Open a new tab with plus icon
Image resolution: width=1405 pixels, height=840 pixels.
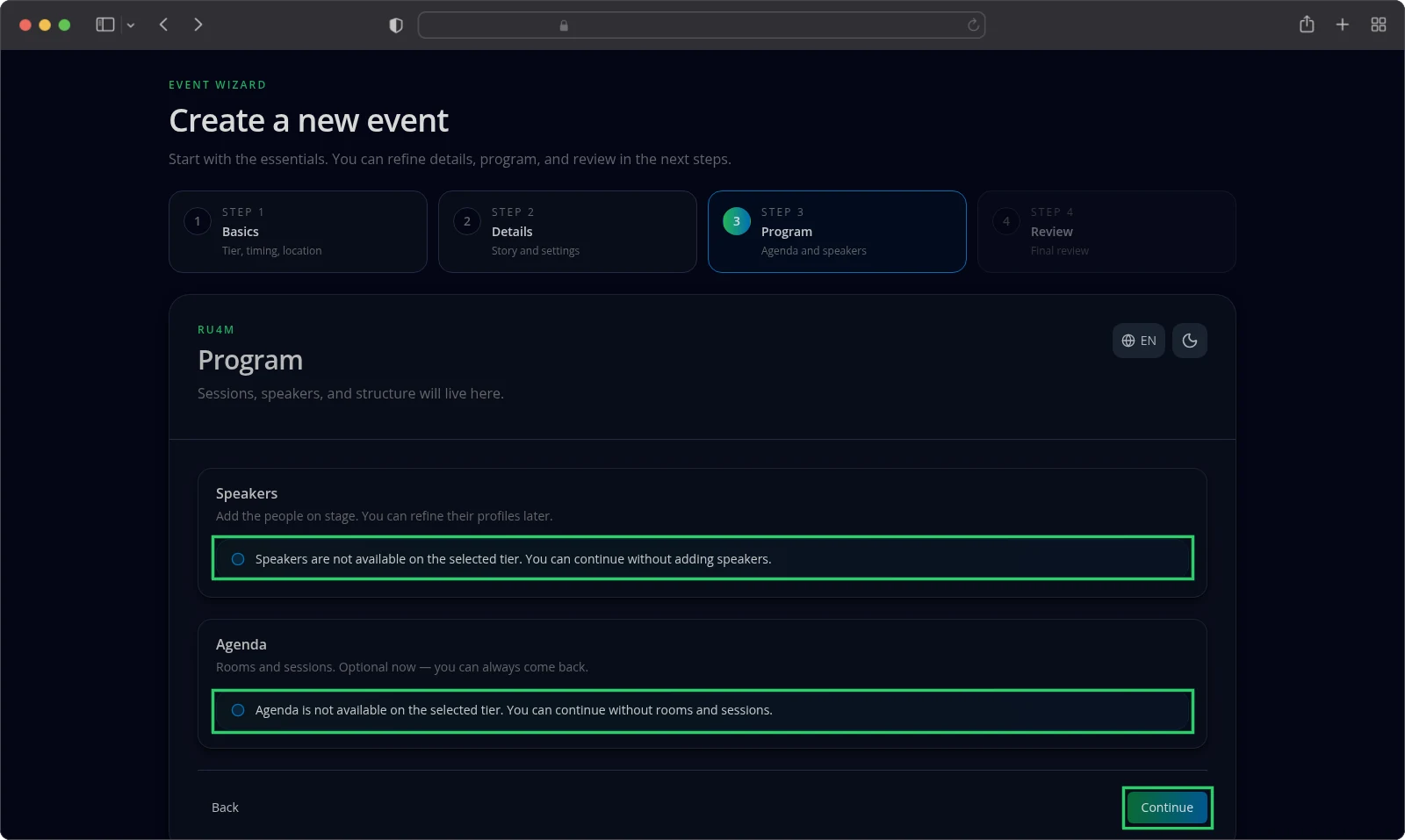click(1343, 25)
